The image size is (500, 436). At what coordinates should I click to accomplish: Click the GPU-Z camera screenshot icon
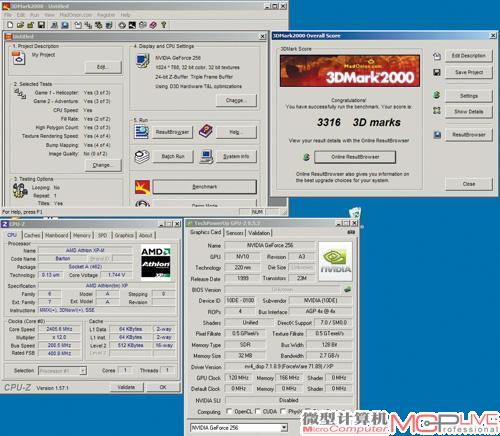(x=351, y=232)
